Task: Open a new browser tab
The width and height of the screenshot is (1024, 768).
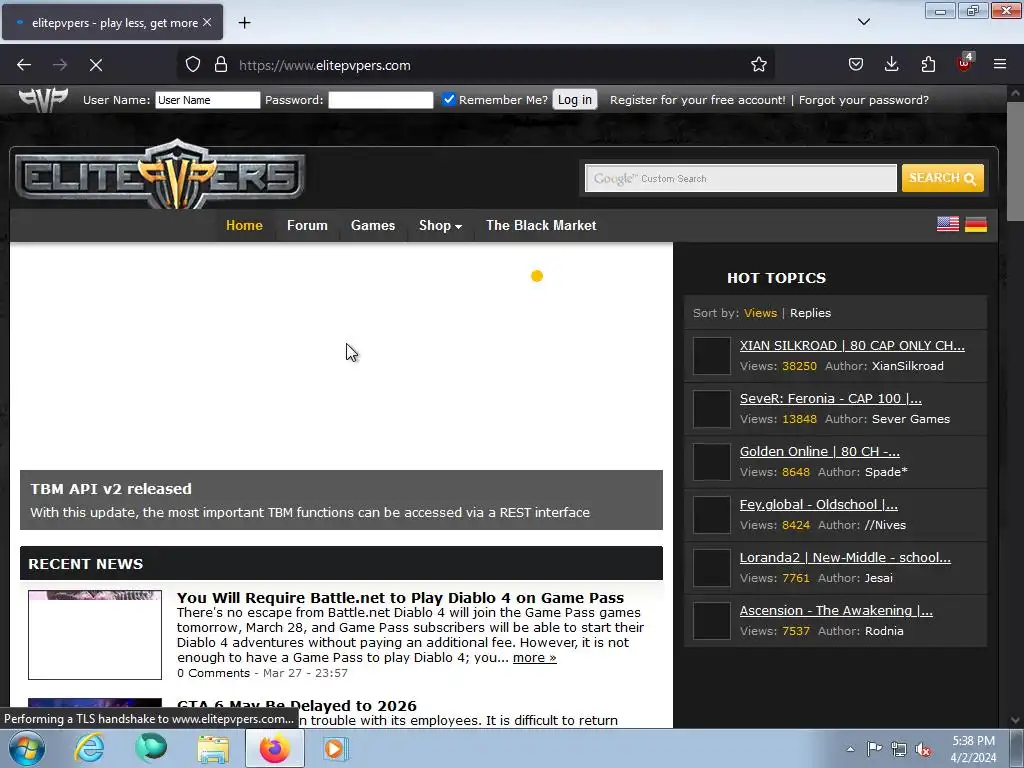Action: point(244,23)
